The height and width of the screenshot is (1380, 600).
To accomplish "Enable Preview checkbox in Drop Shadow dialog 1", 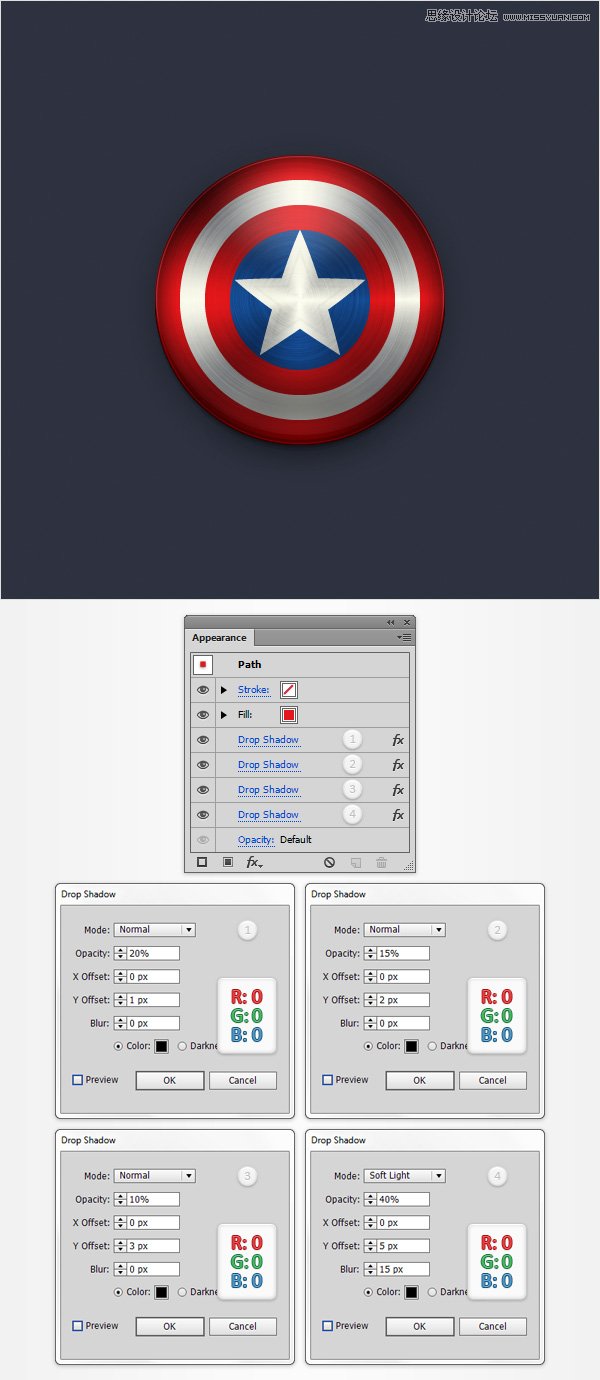I will (x=77, y=1080).
